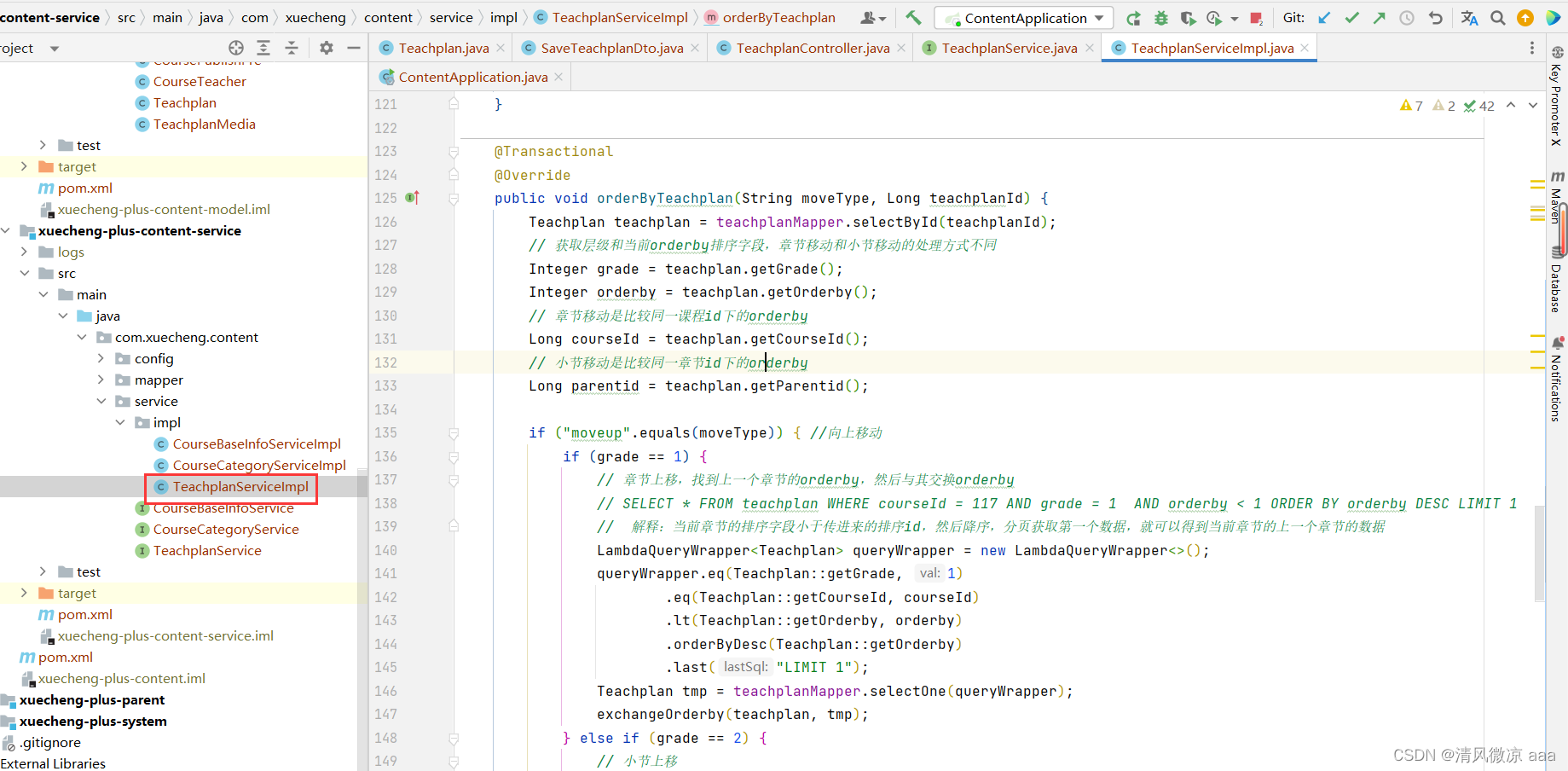Expand the mapper package
Image resolution: width=1568 pixels, height=771 pixels.
coord(101,380)
